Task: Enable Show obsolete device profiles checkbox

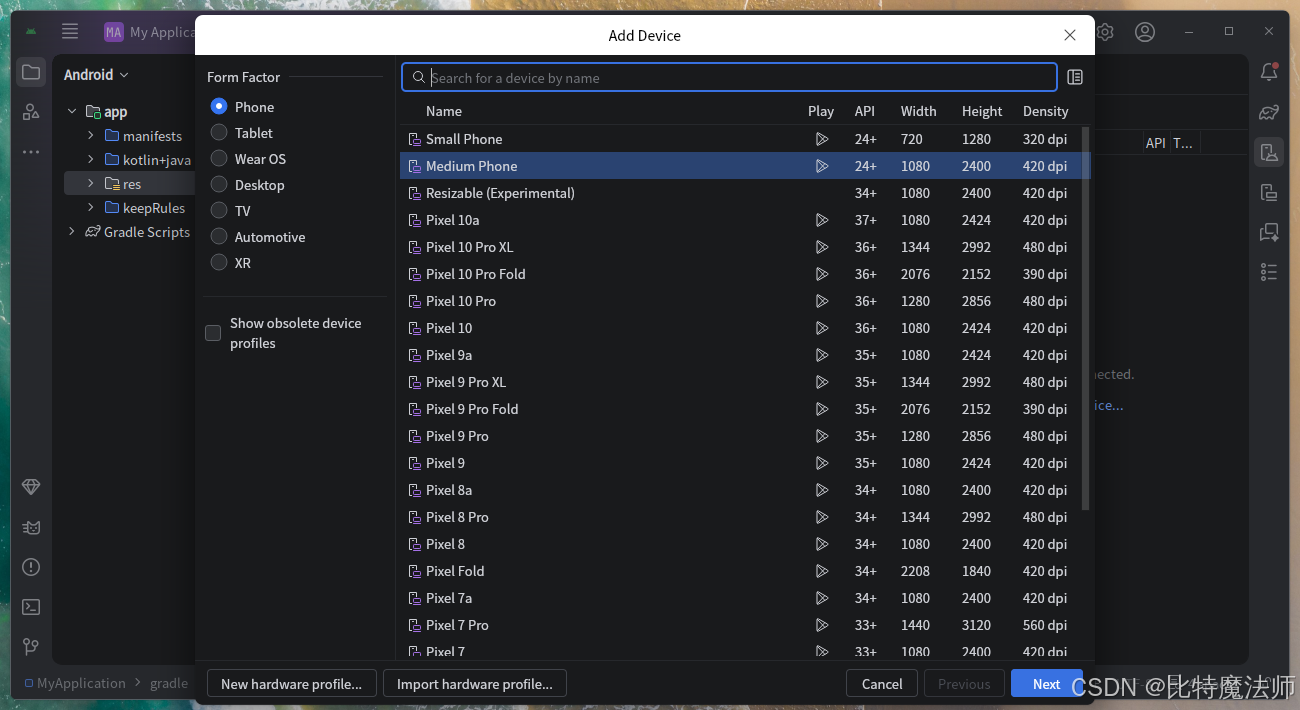Action: 213,333
